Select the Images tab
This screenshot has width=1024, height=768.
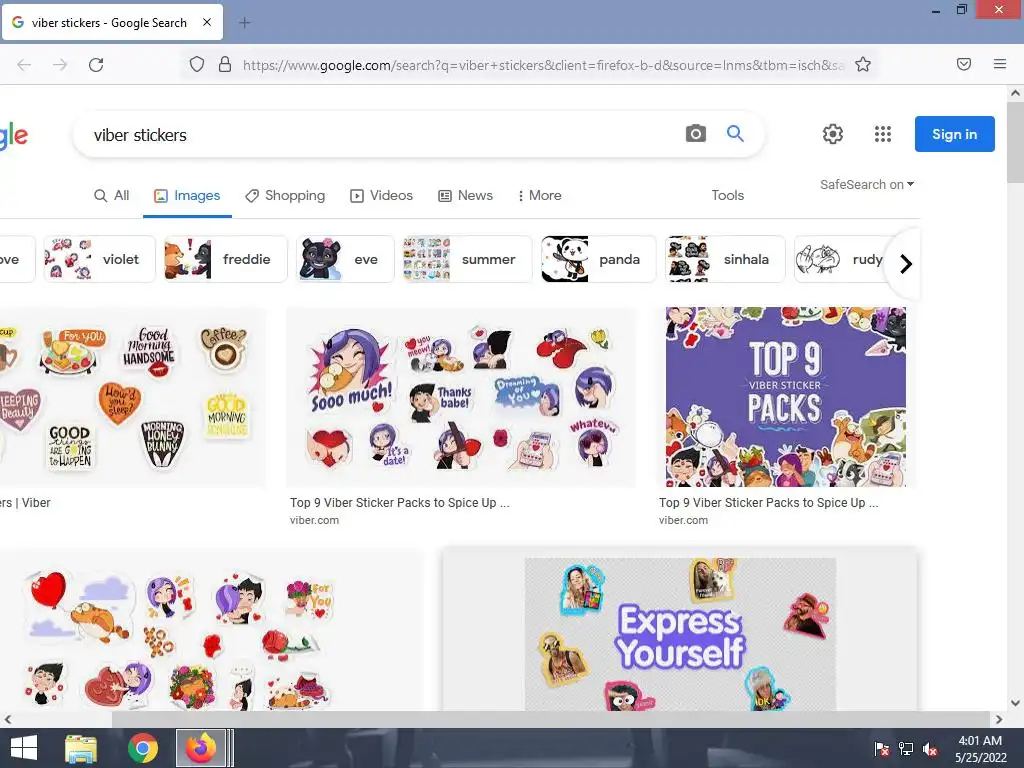[x=187, y=195]
